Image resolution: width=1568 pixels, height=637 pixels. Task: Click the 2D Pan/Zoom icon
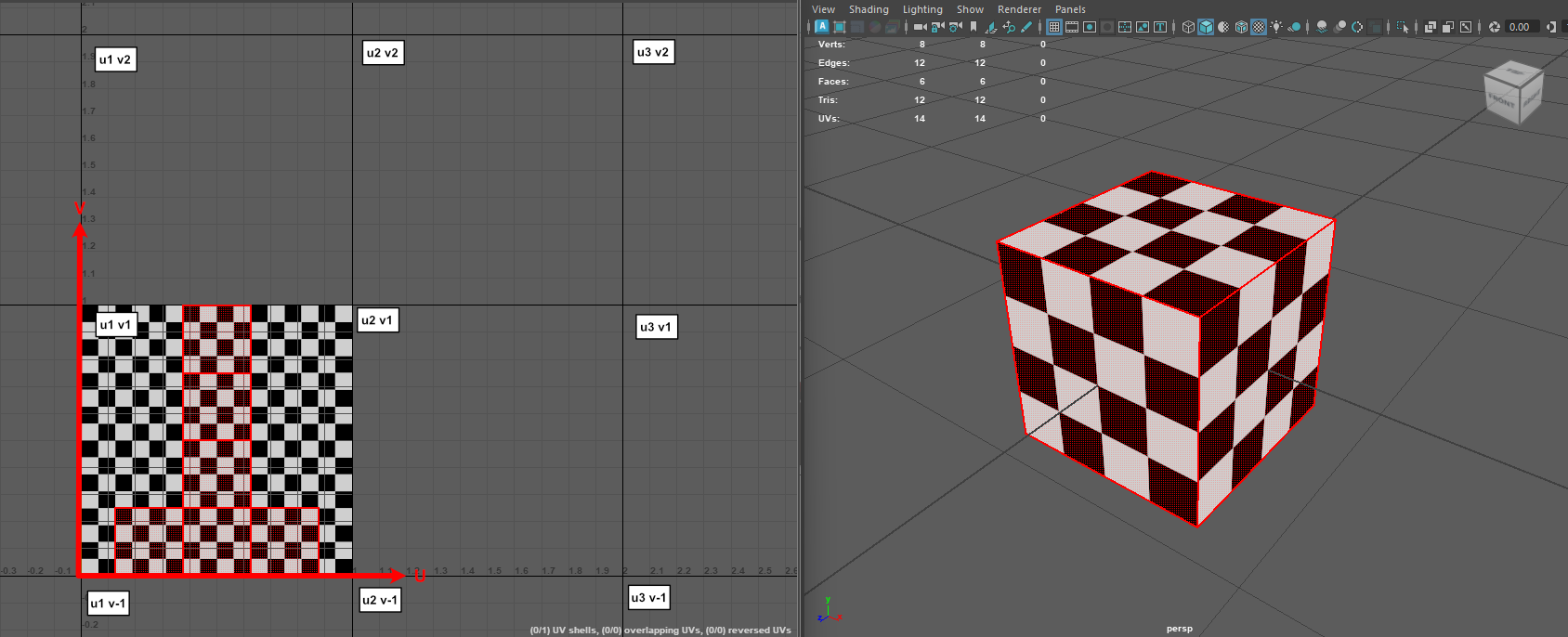pos(1009,27)
